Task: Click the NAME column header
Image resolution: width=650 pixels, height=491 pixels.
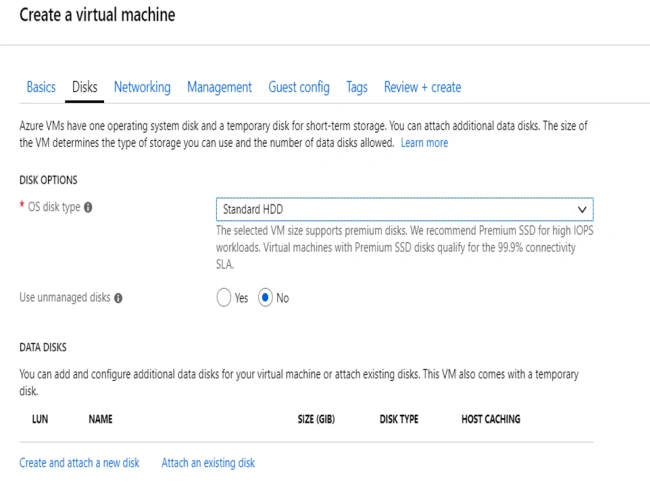Action: [100, 419]
